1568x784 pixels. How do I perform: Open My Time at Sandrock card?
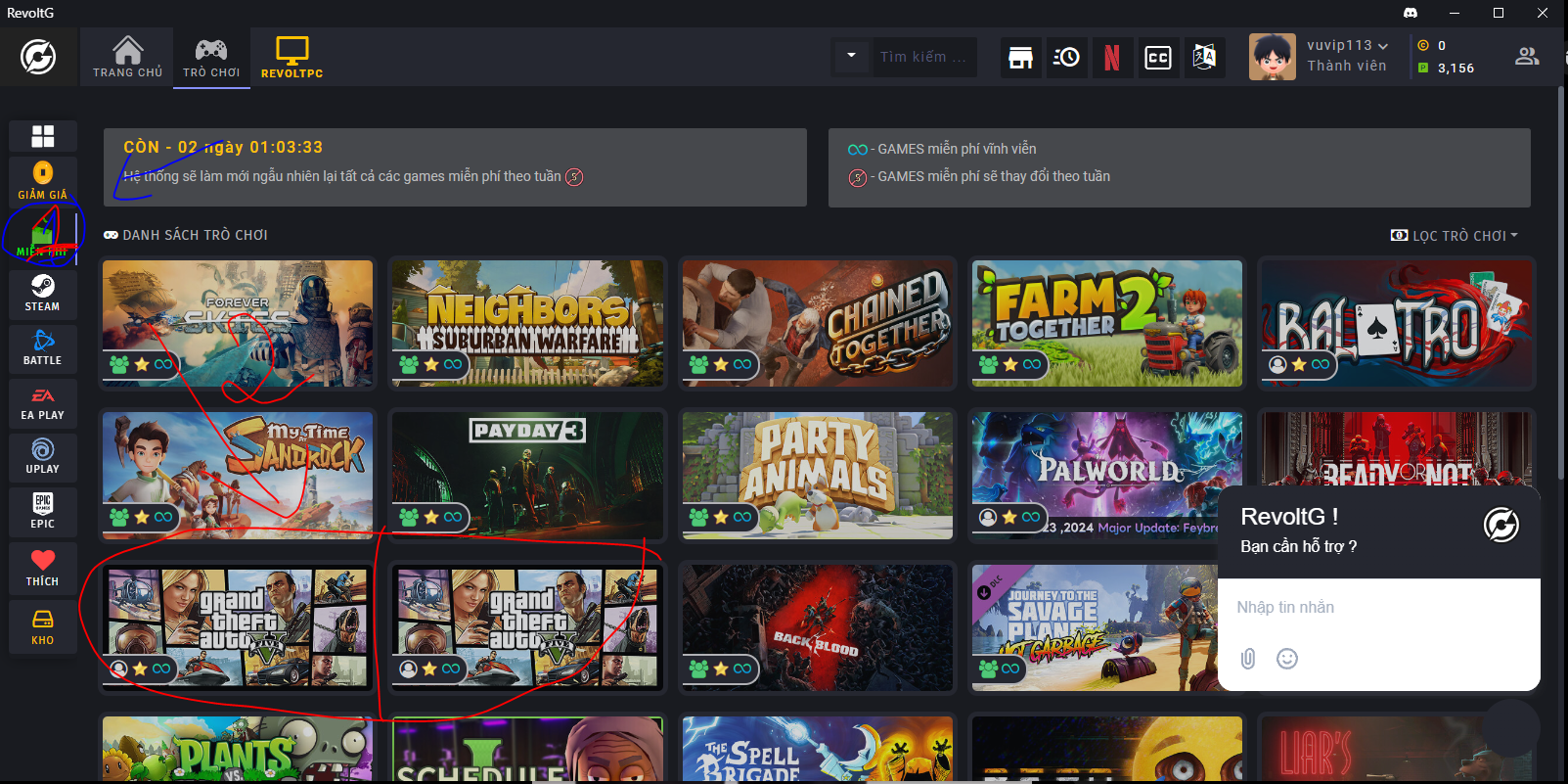pyautogui.click(x=238, y=475)
